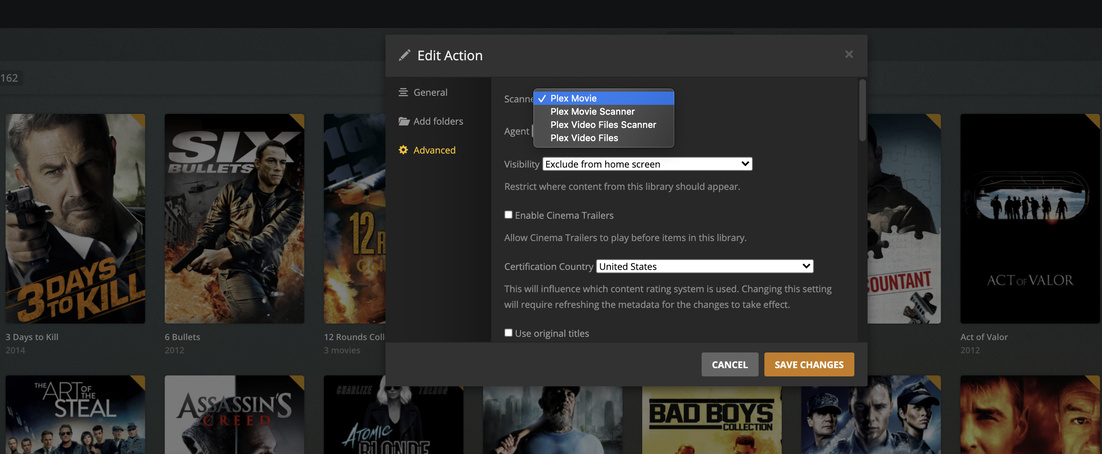The image size is (1102, 454).
Task: Open the 3 Days to Kill poster
Action: pos(75,219)
